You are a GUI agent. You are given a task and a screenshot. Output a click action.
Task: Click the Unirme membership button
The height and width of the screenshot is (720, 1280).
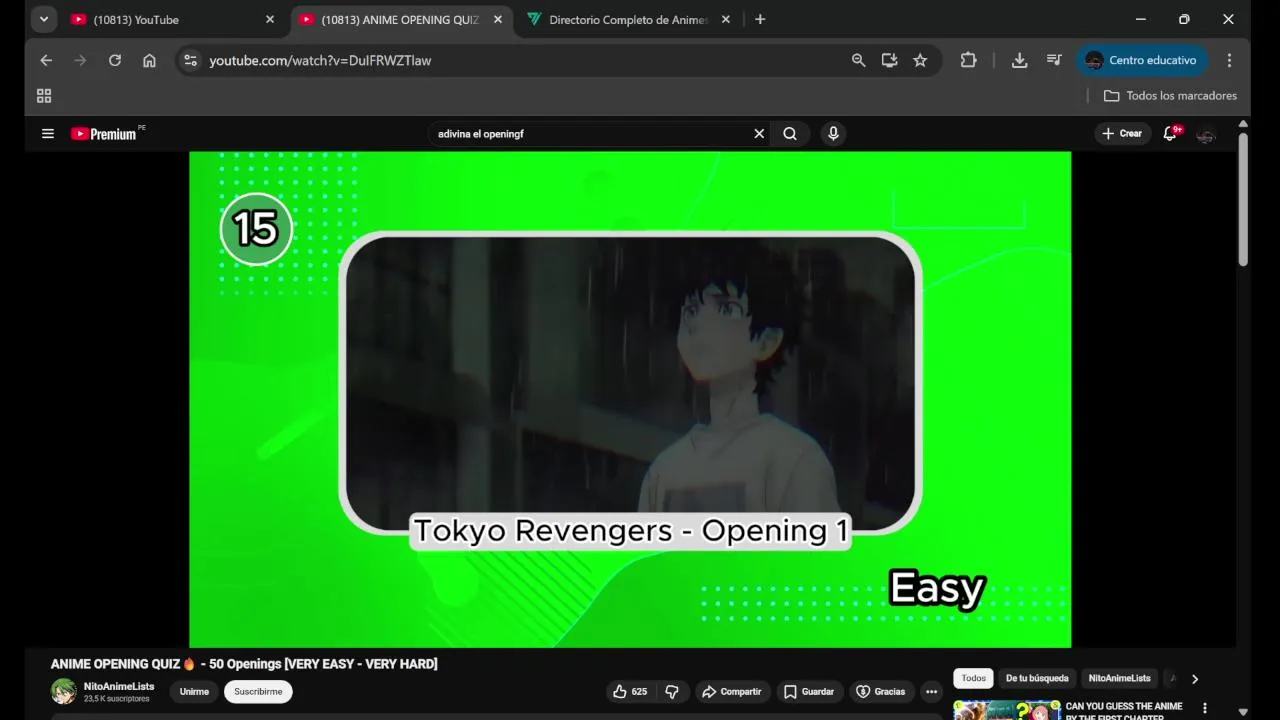click(194, 691)
